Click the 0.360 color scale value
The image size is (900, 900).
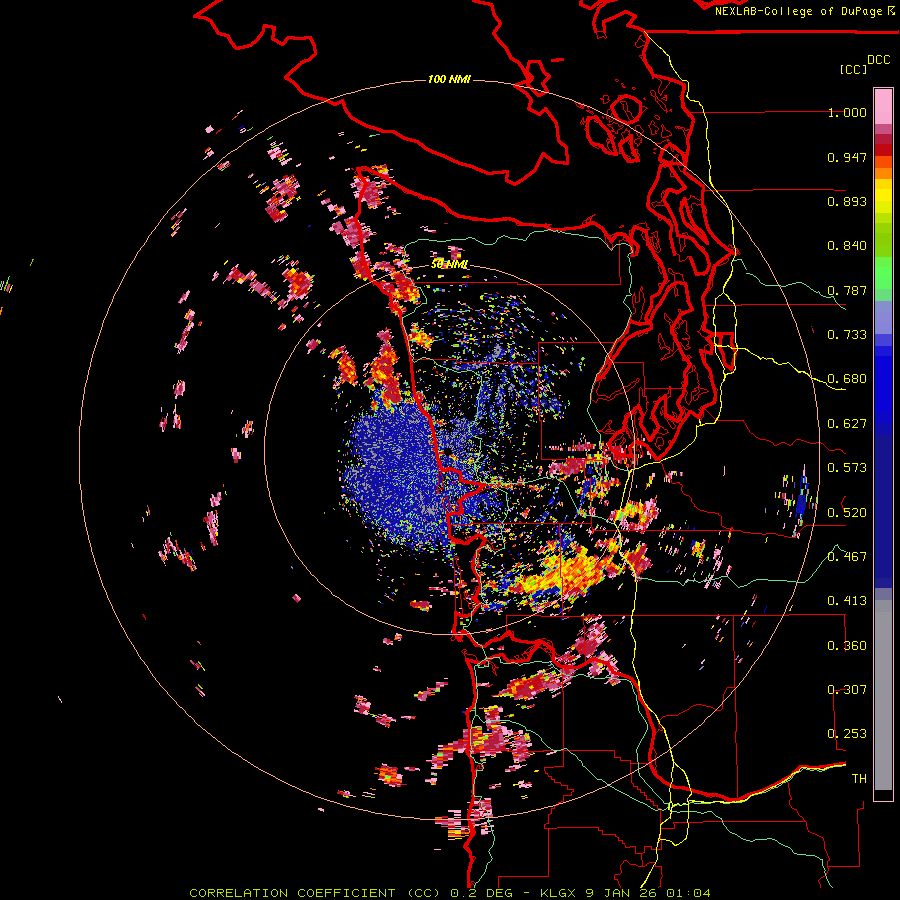[847, 646]
